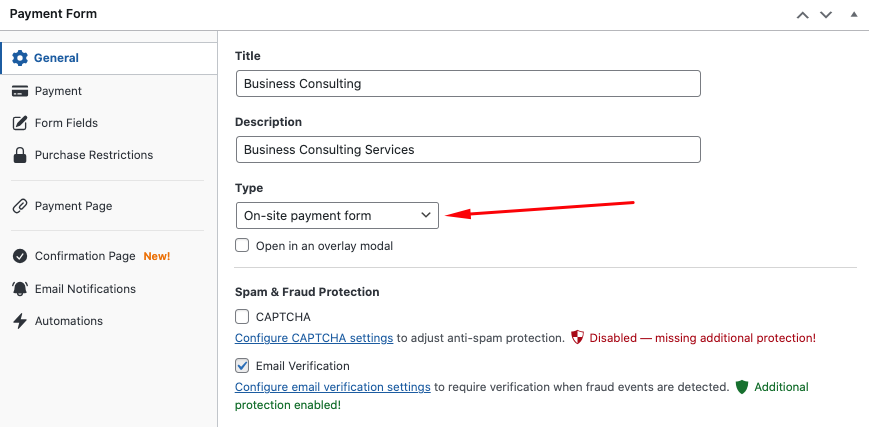
Task: Click the Email Notifications bell icon
Action: (x=19, y=289)
